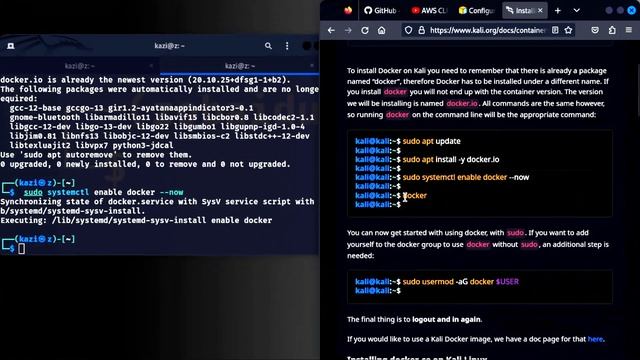The width and height of the screenshot is (640, 360).
Task: Toggle reader view in address bar
Action: (555, 30)
